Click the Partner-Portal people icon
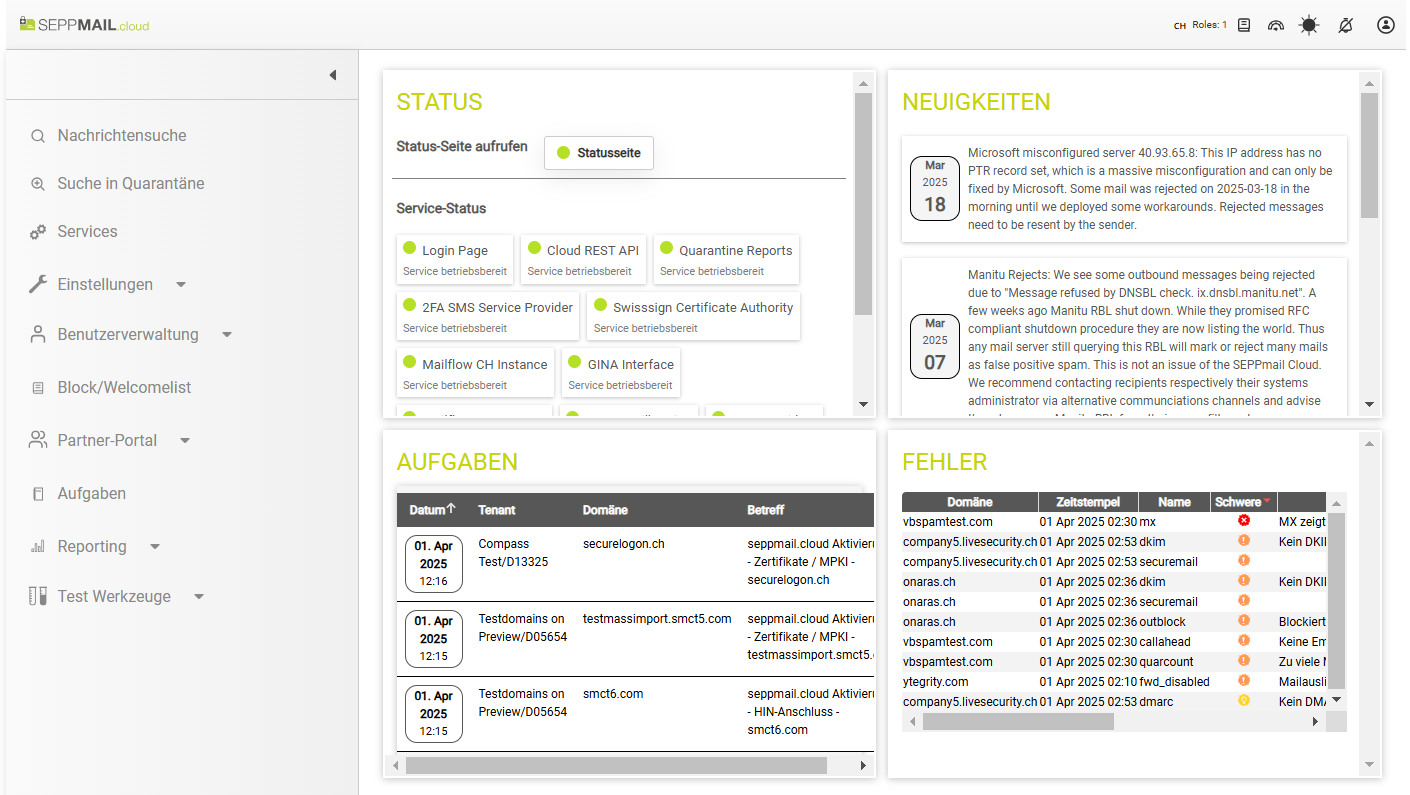Viewport: 1410px width, 795px height. [x=38, y=440]
